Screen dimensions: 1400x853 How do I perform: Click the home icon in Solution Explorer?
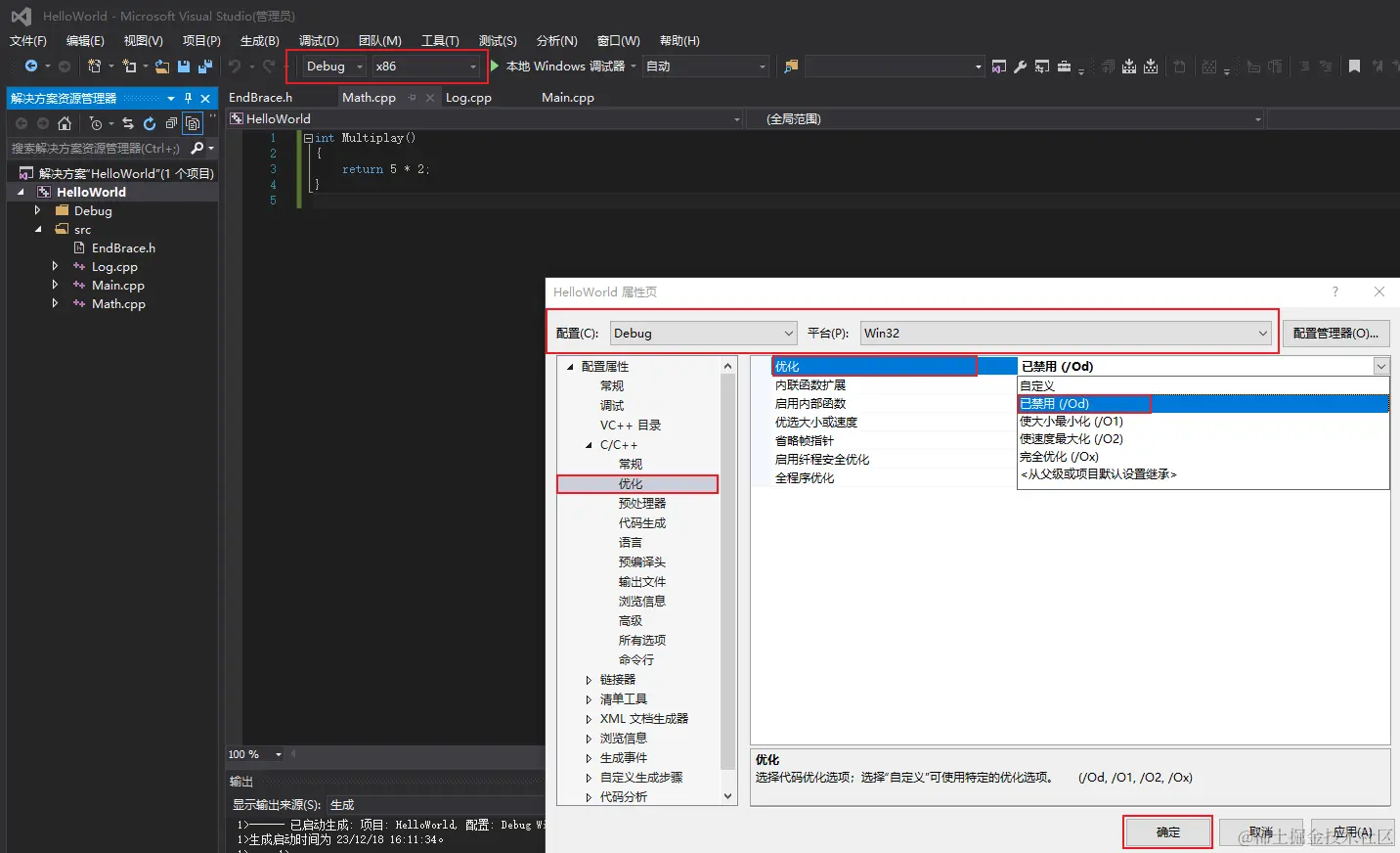click(65, 123)
